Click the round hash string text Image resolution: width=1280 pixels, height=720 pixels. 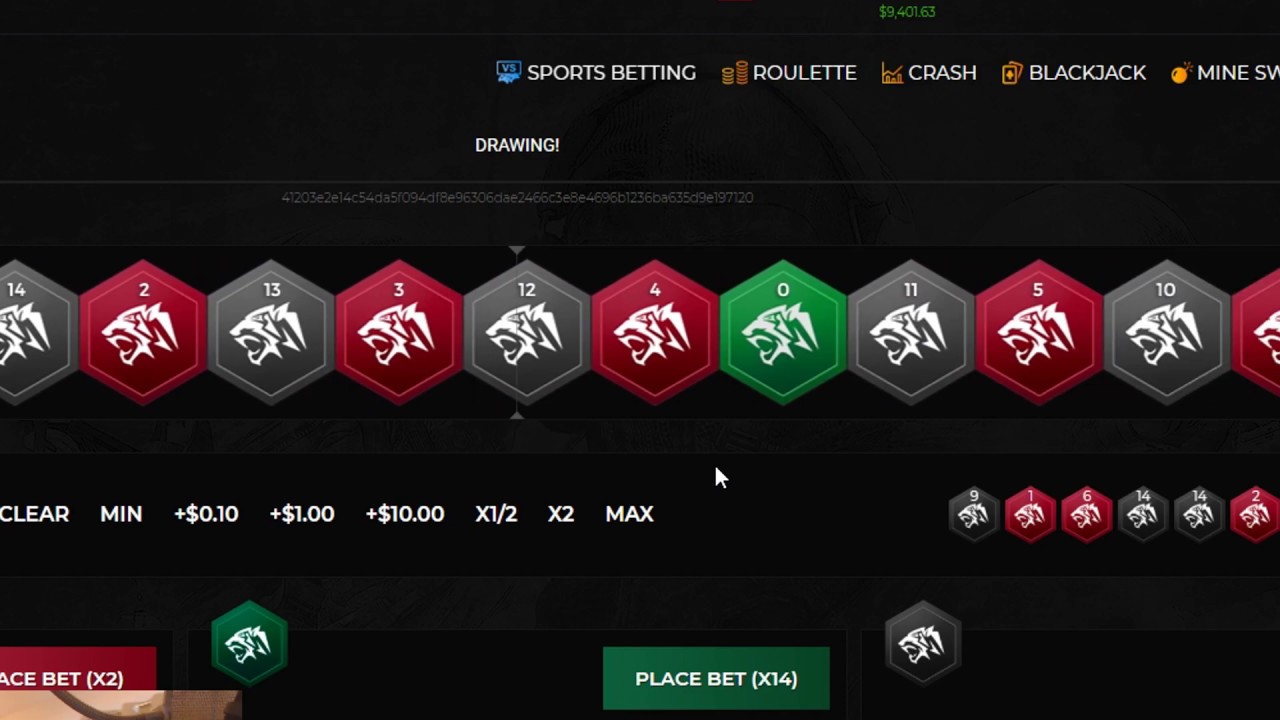click(517, 198)
